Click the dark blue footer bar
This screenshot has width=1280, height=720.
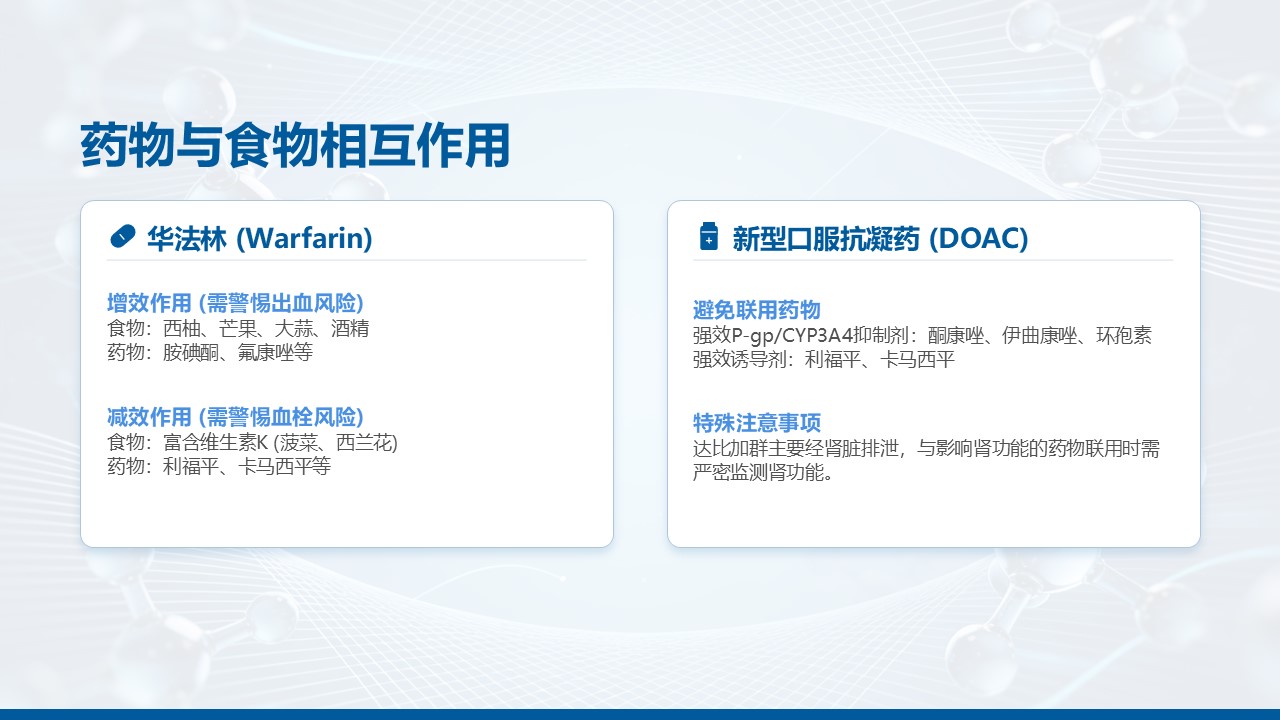pyautogui.click(x=640, y=714)
